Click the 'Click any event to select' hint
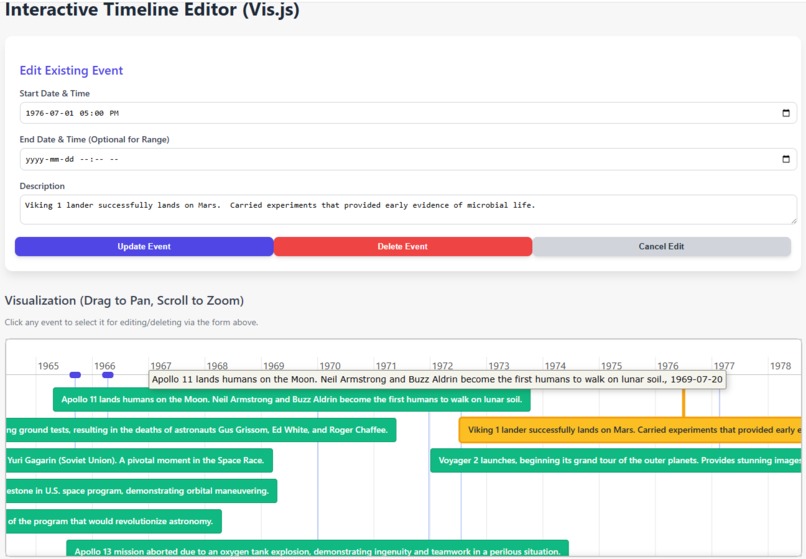This screenshot has height=559, width=806. click(131, 322)
